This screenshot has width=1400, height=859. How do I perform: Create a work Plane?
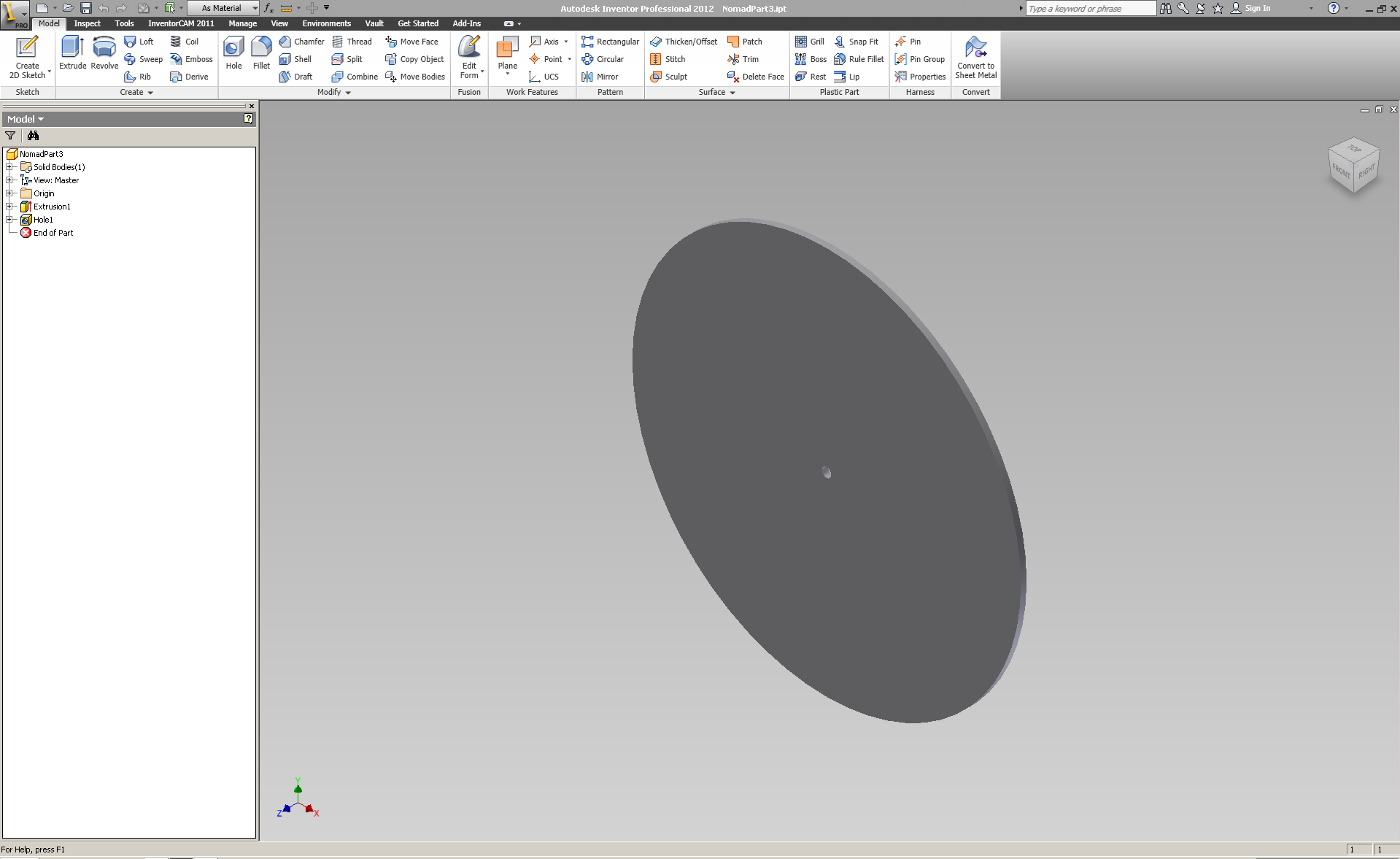pos(507,55)
